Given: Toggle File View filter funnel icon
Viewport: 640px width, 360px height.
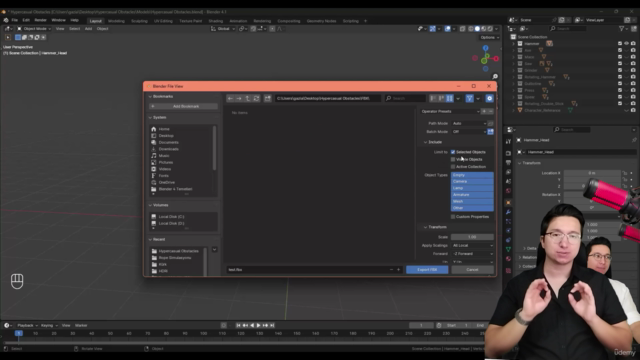Looking at the screenshot, I should point(469,98).
